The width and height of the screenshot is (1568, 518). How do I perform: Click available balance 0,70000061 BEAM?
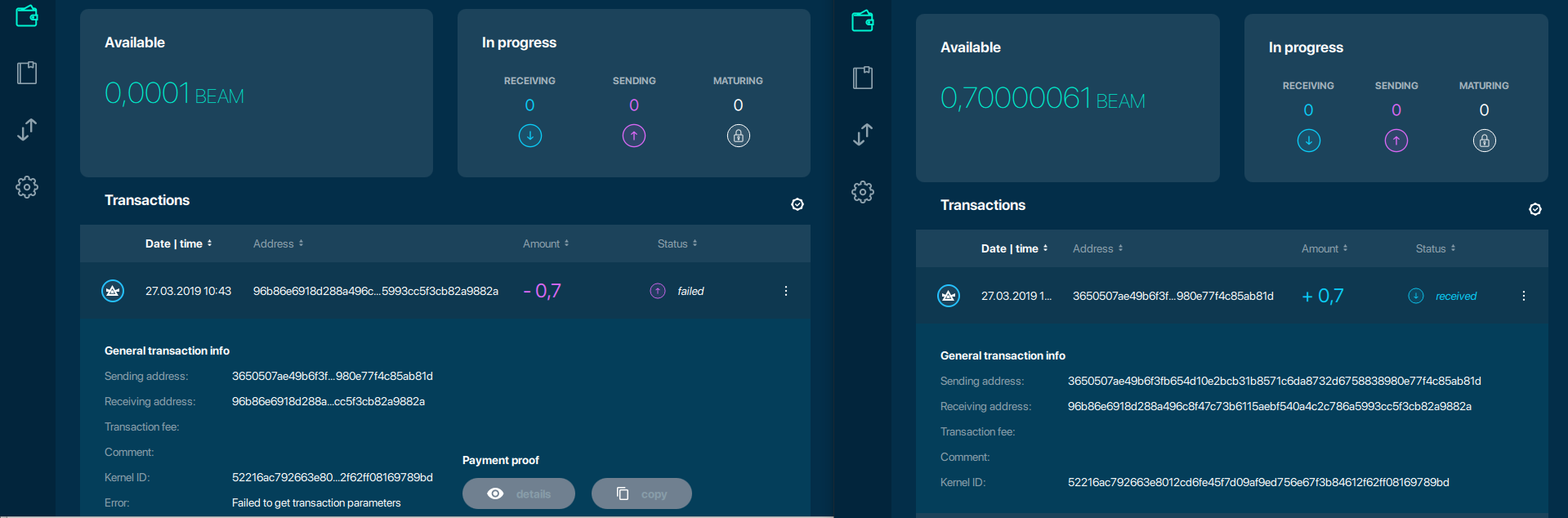point(1043,98)
